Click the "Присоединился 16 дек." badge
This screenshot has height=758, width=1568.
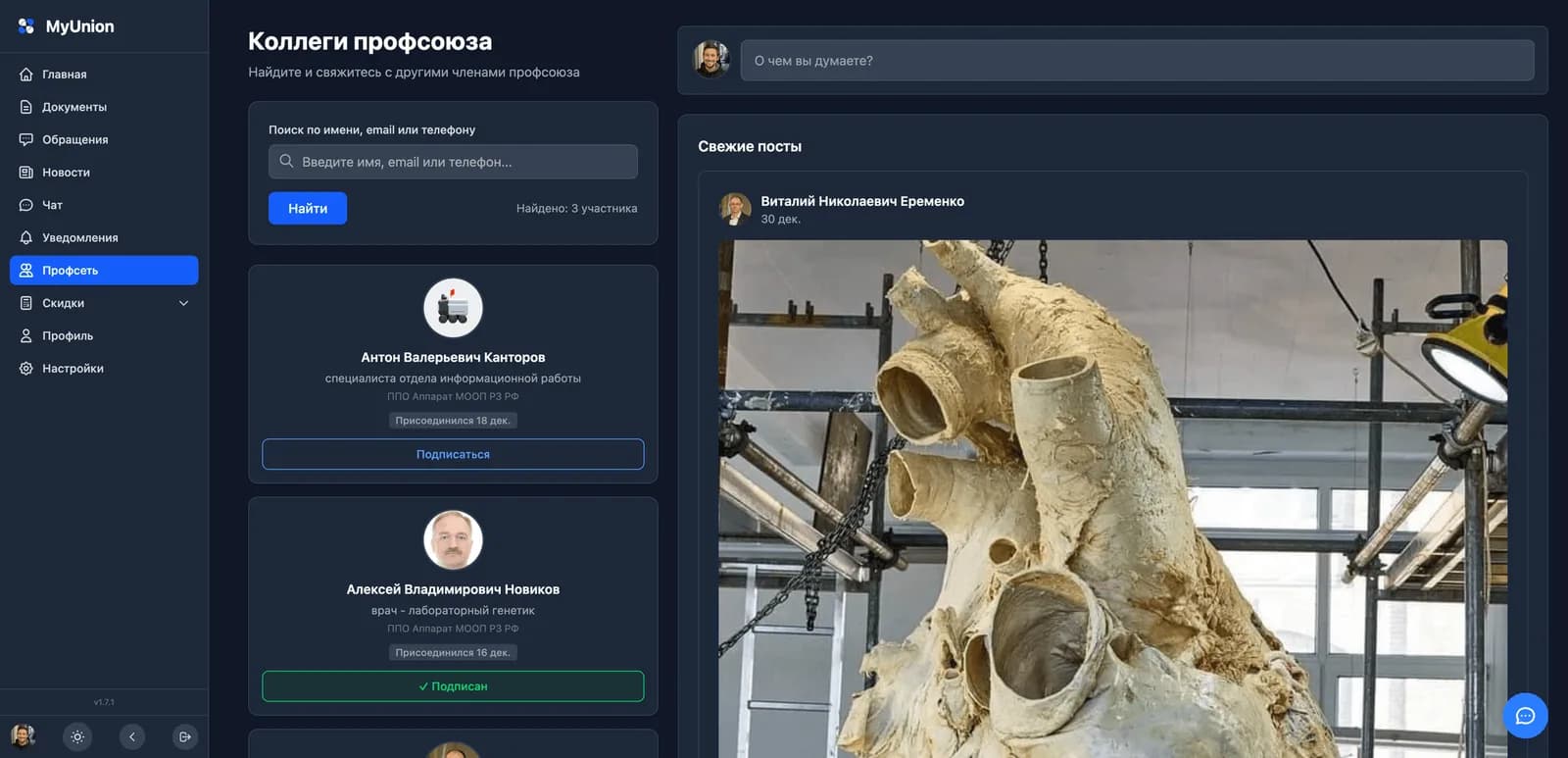click(453, 653)
